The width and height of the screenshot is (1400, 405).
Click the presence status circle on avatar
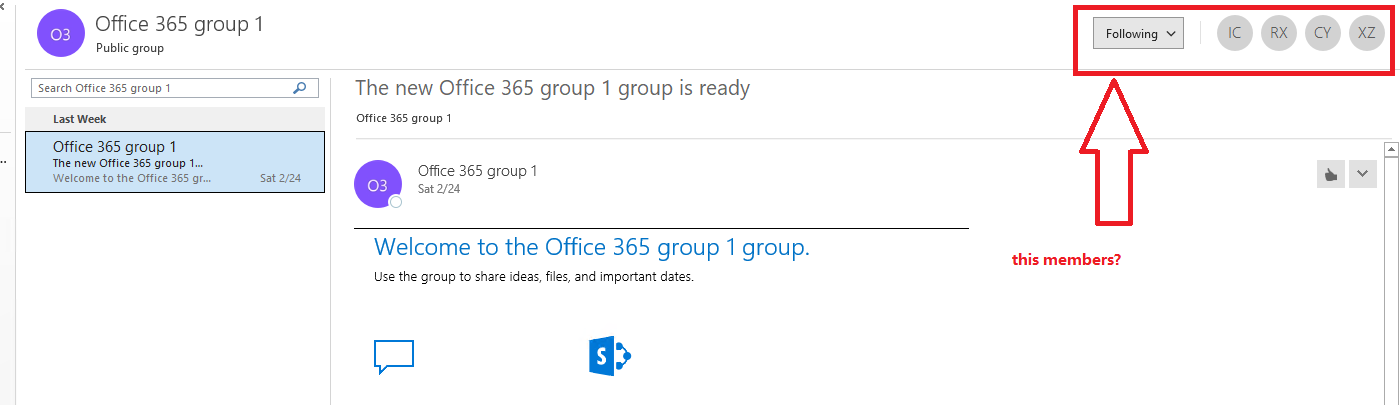[396, 202]
